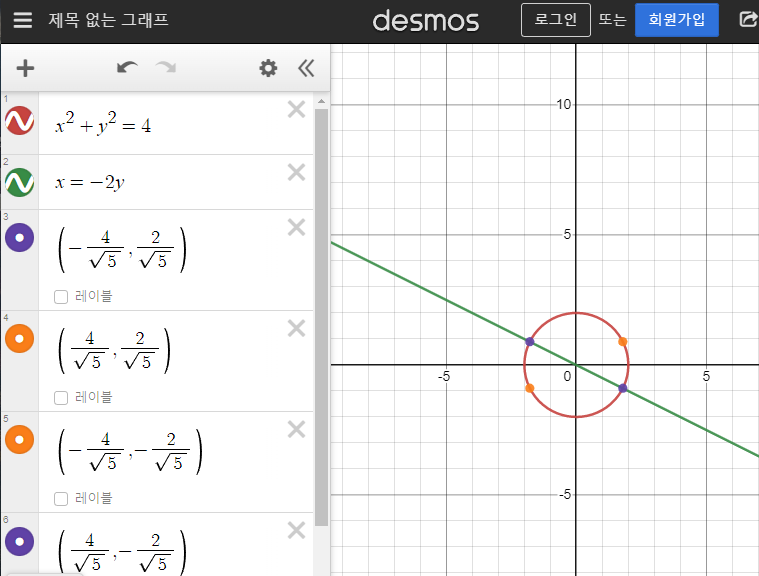
Task: Delete the x²+y²=4 expression
Action: [x=296, y=109]
